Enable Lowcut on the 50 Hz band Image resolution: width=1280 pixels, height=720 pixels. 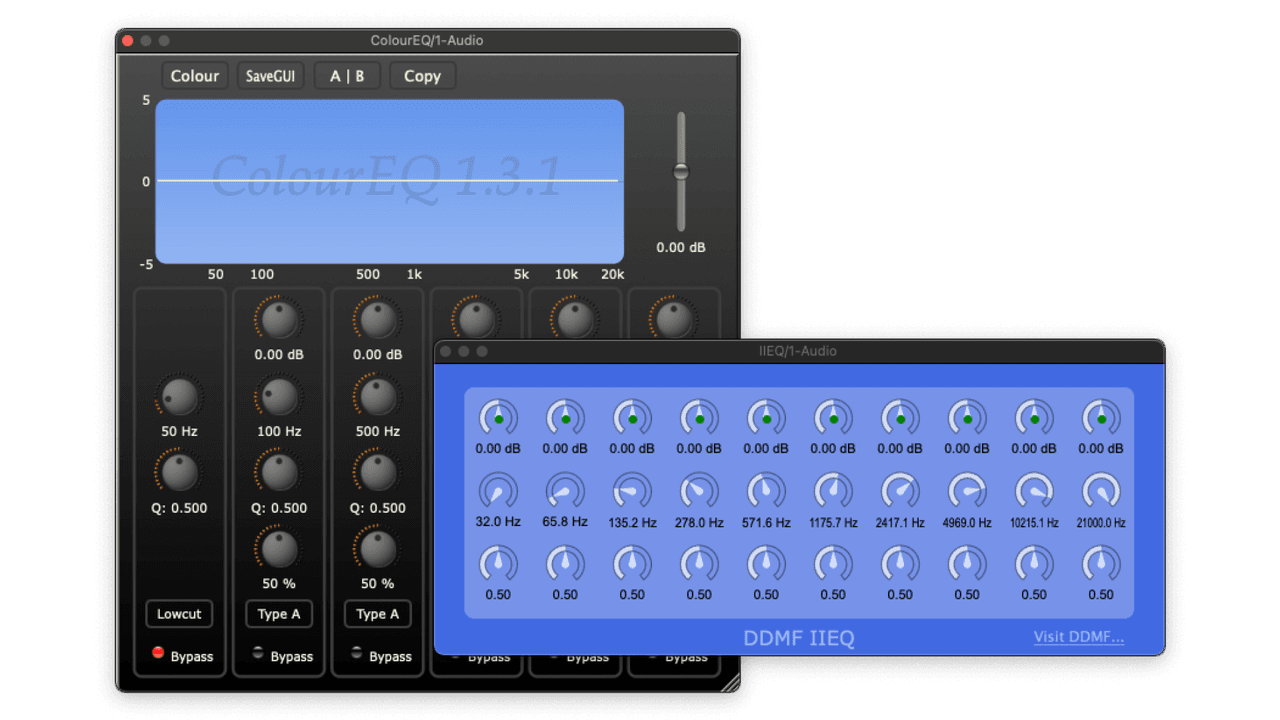[x=179, y=614]
